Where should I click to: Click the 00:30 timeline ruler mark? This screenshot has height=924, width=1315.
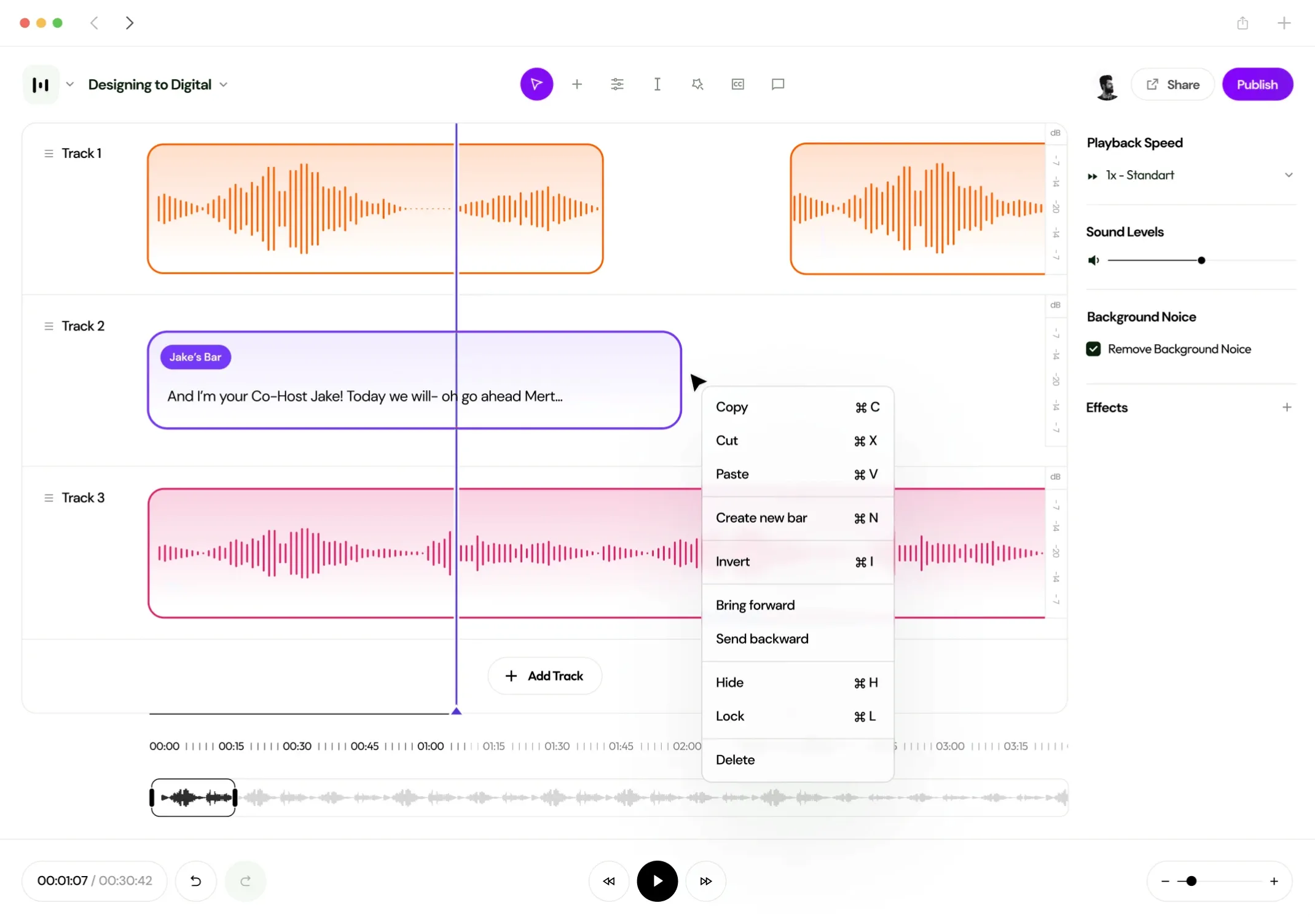[x=297, y=746]
